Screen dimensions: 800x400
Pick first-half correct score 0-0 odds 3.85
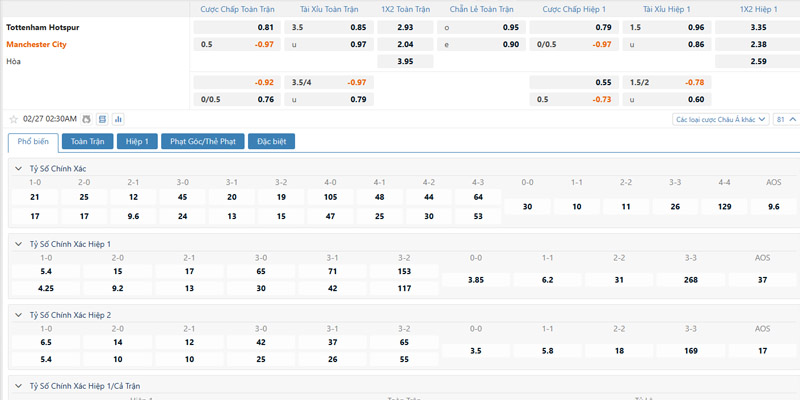point(476,280)
